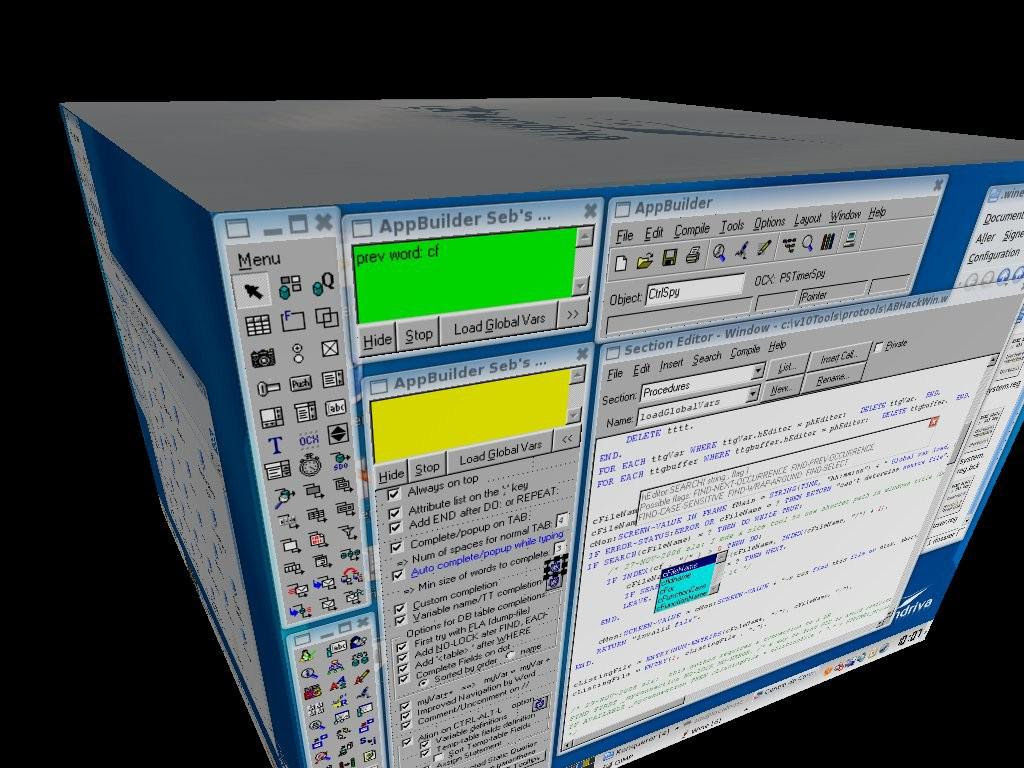
Task: Toggle the Variable name/TT completion checkbox
Action: [x=400, y=618]
